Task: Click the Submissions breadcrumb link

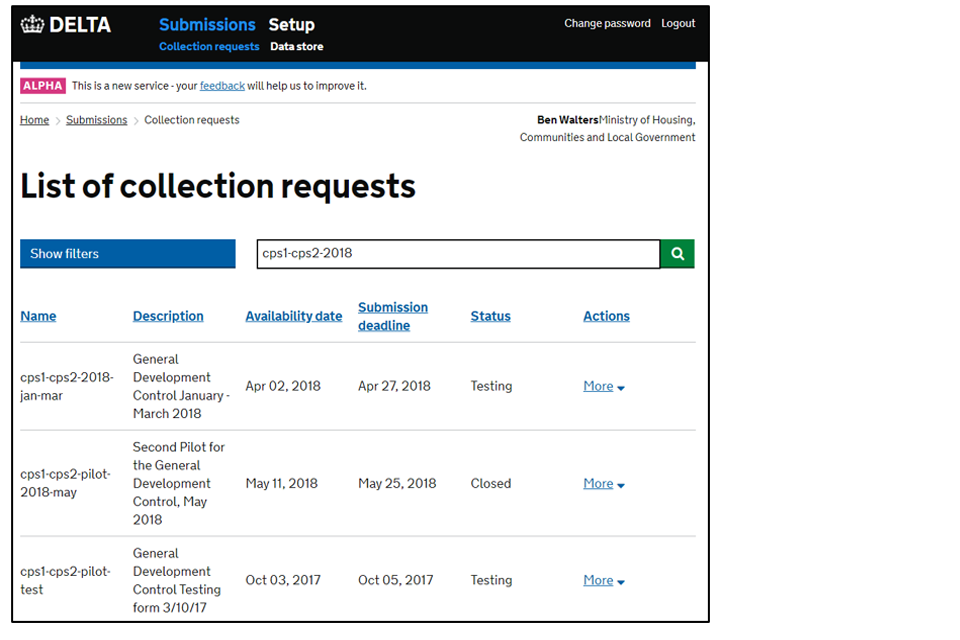Action: 96,120
